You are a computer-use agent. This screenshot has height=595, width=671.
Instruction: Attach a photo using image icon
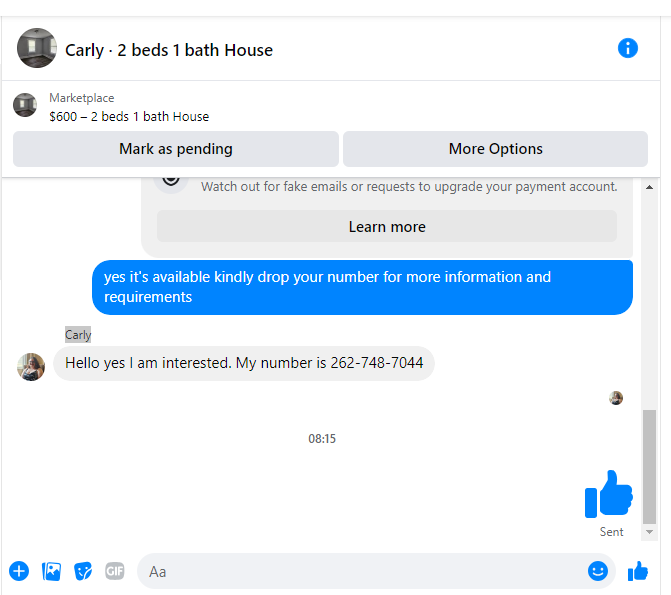click(51, 571)
